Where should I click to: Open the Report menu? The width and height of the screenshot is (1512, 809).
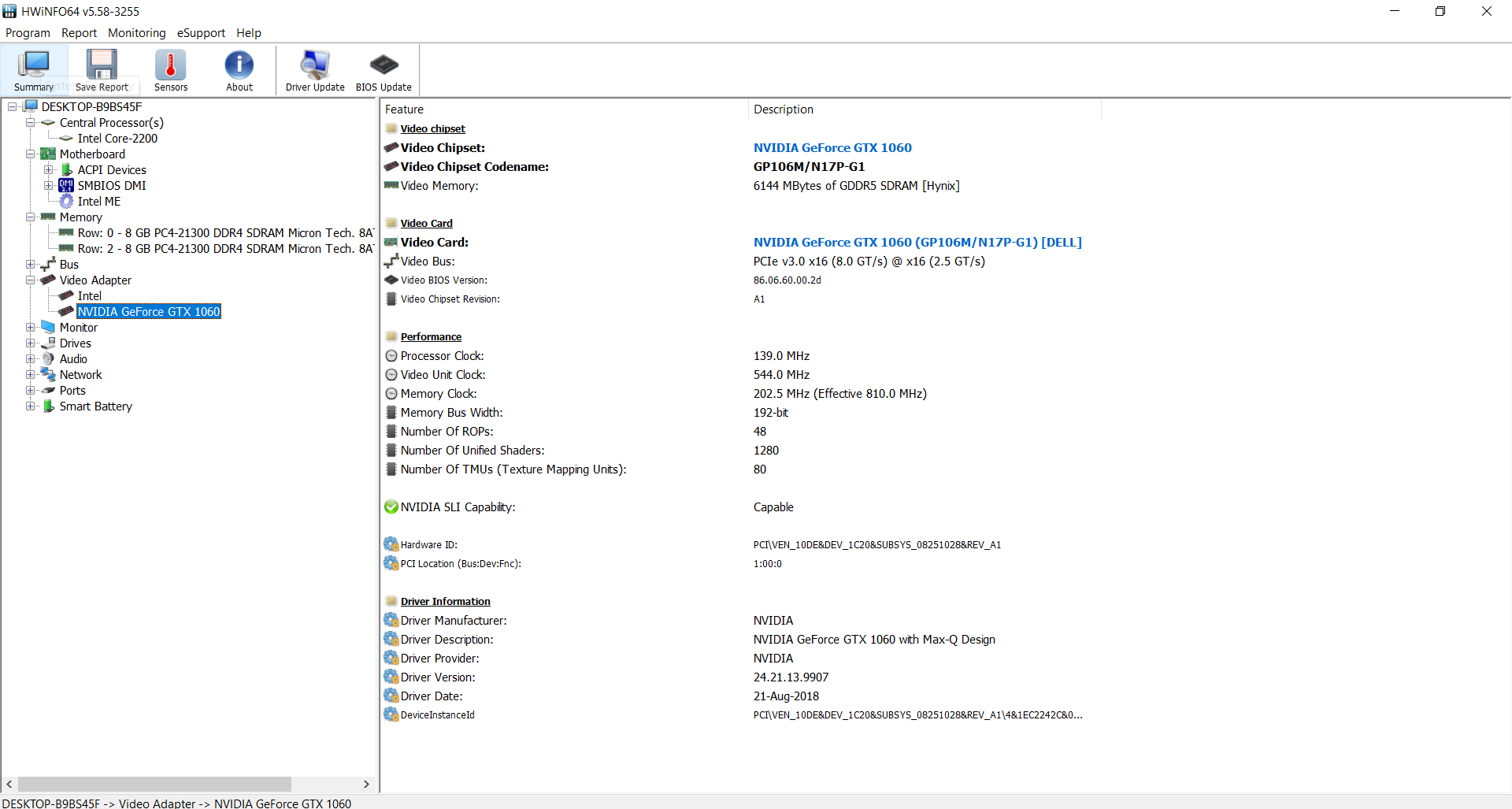coord(79,33)
